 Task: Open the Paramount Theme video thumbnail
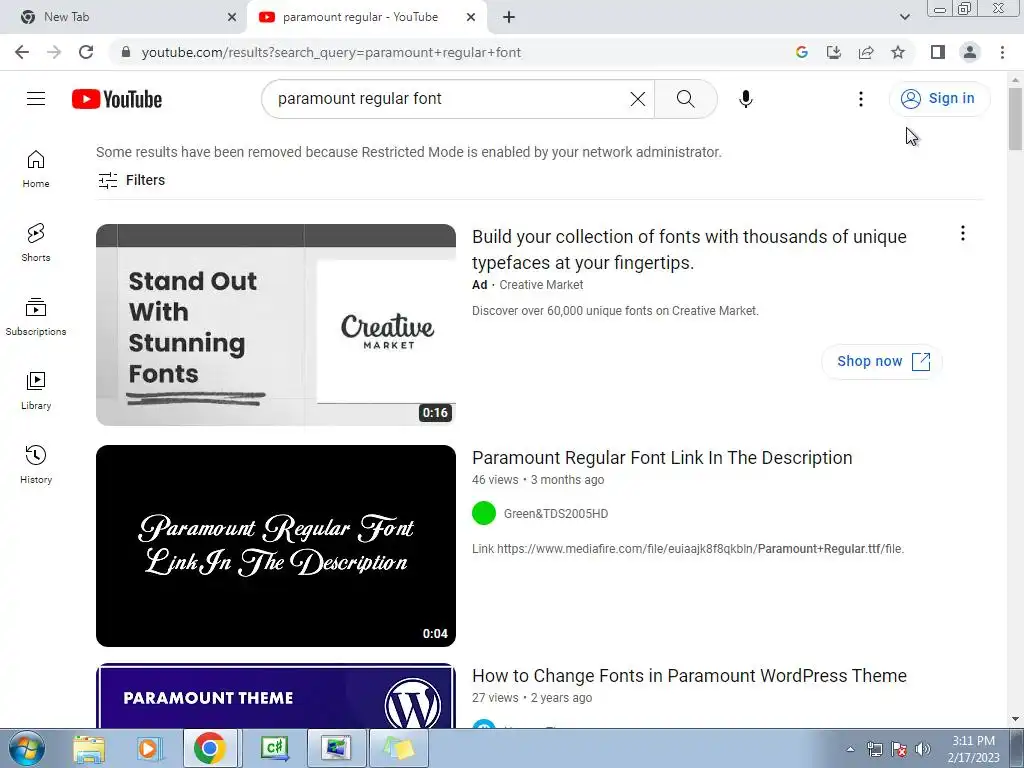276,696
